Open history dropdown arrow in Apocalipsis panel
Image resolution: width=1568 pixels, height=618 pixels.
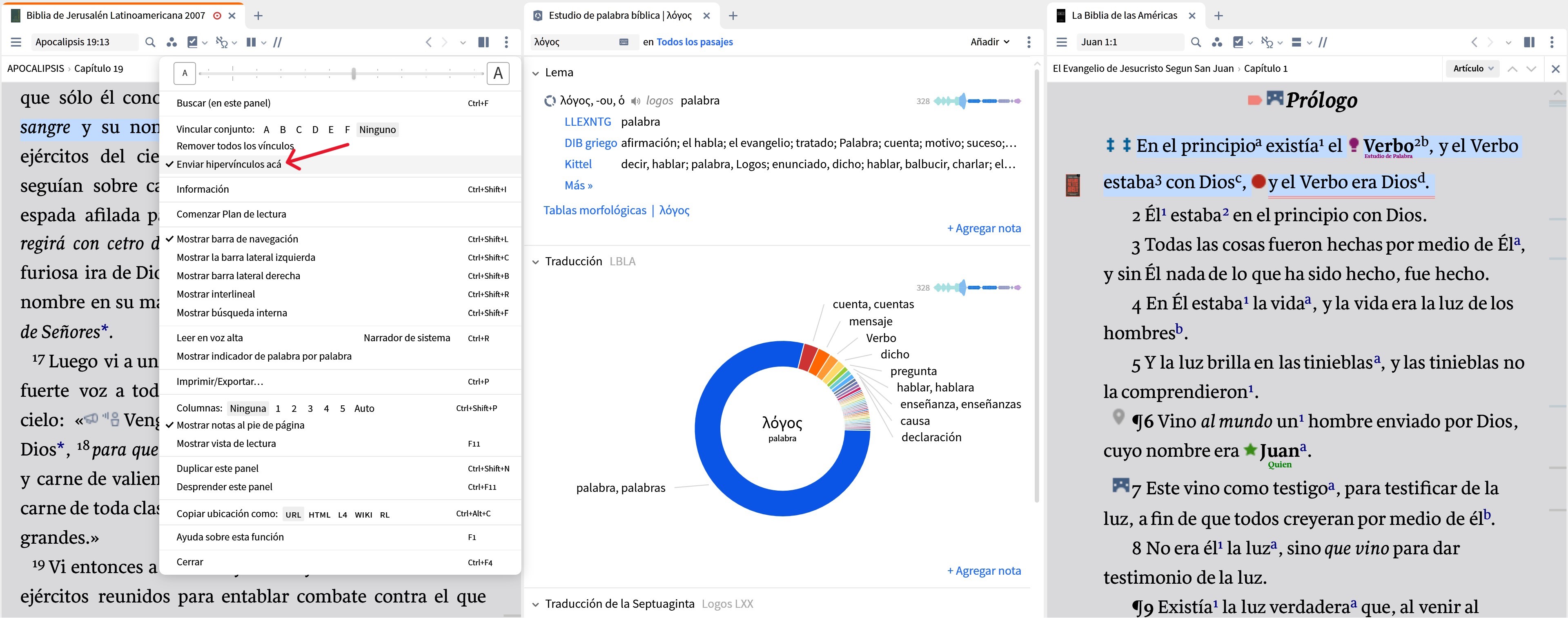click(x=463, y=42)
